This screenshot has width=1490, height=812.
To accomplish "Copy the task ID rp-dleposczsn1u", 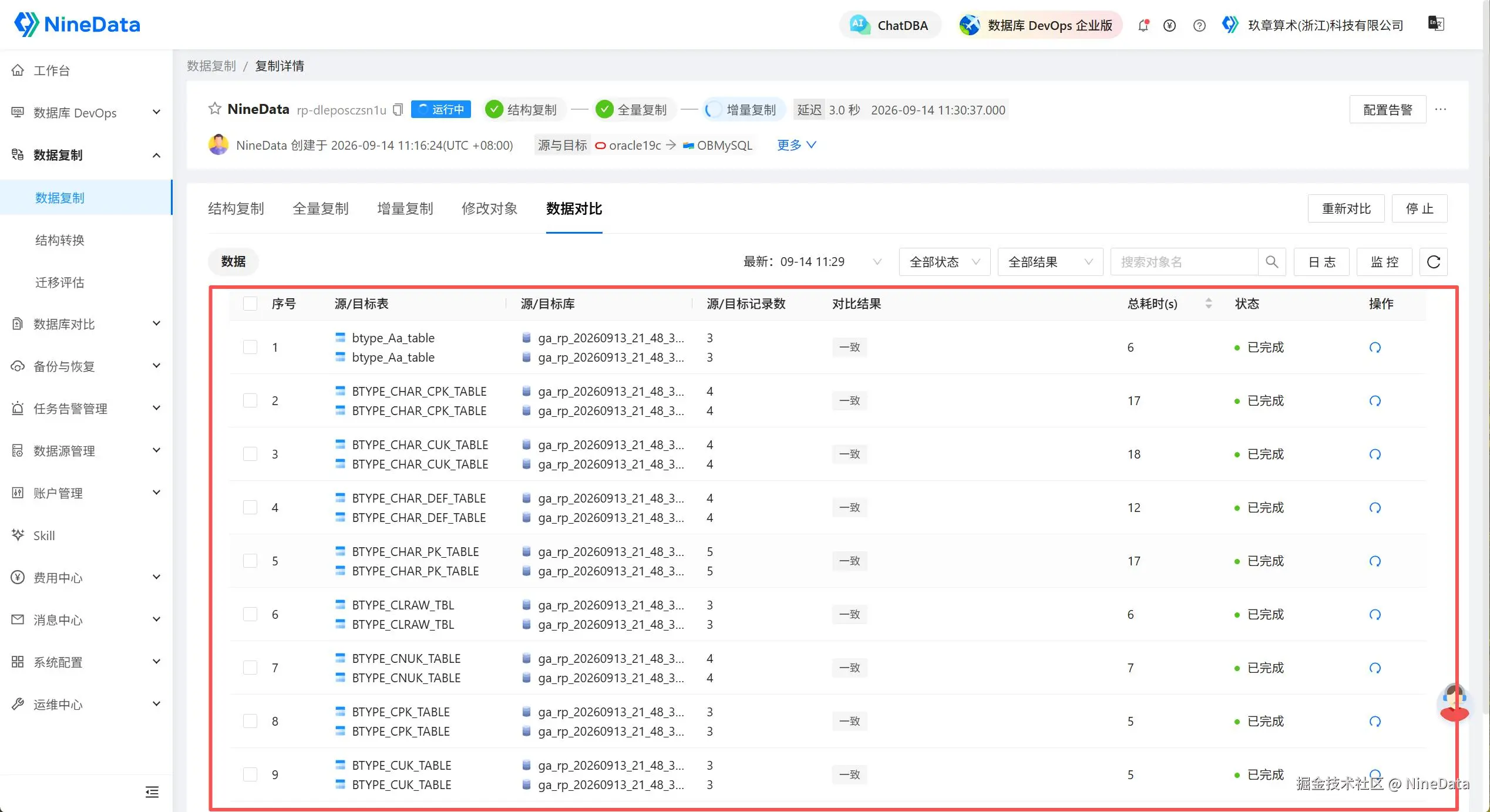I will [x=398, y=110].
